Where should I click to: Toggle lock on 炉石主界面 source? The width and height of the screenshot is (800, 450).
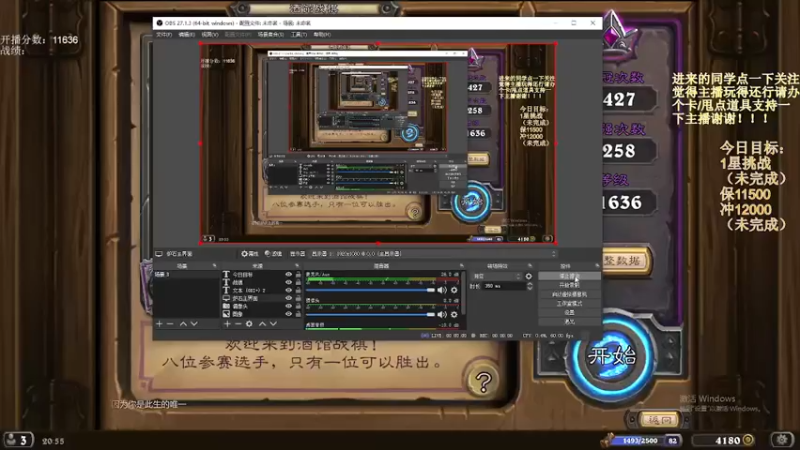point(298,298)
